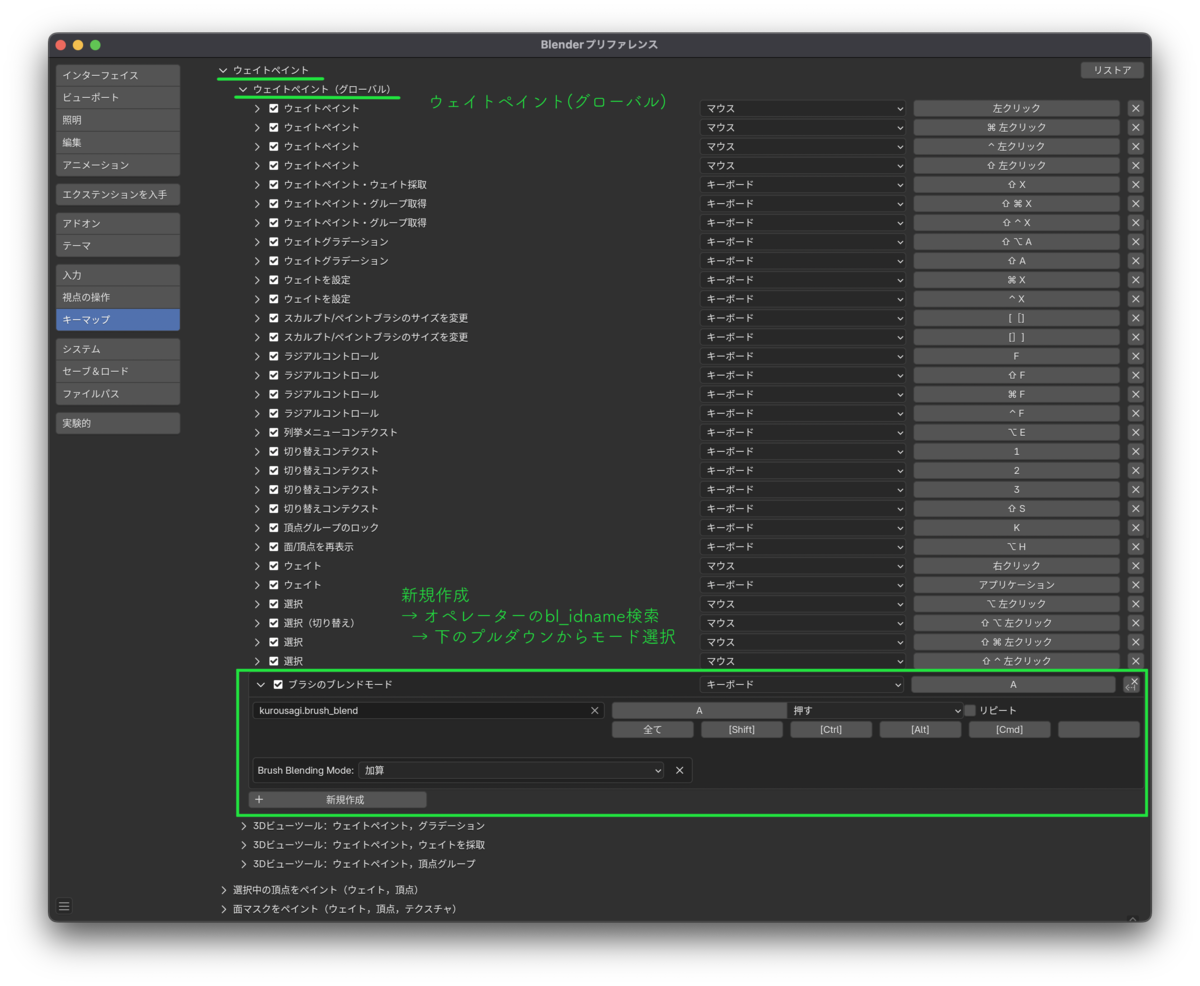Remove the 列挙メニューコンテクスト keymap entry

pyautogui.click(x=1135, y=433)
